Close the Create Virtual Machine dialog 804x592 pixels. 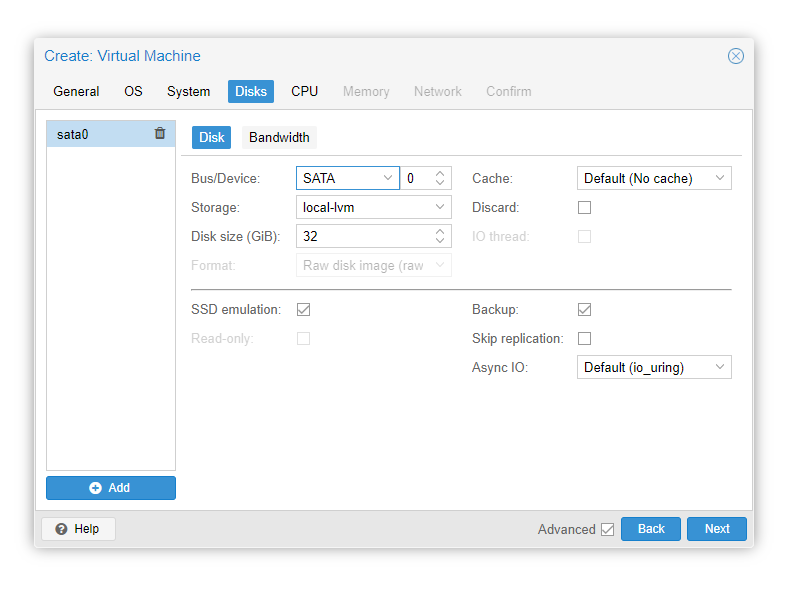[x=736, y=56]
